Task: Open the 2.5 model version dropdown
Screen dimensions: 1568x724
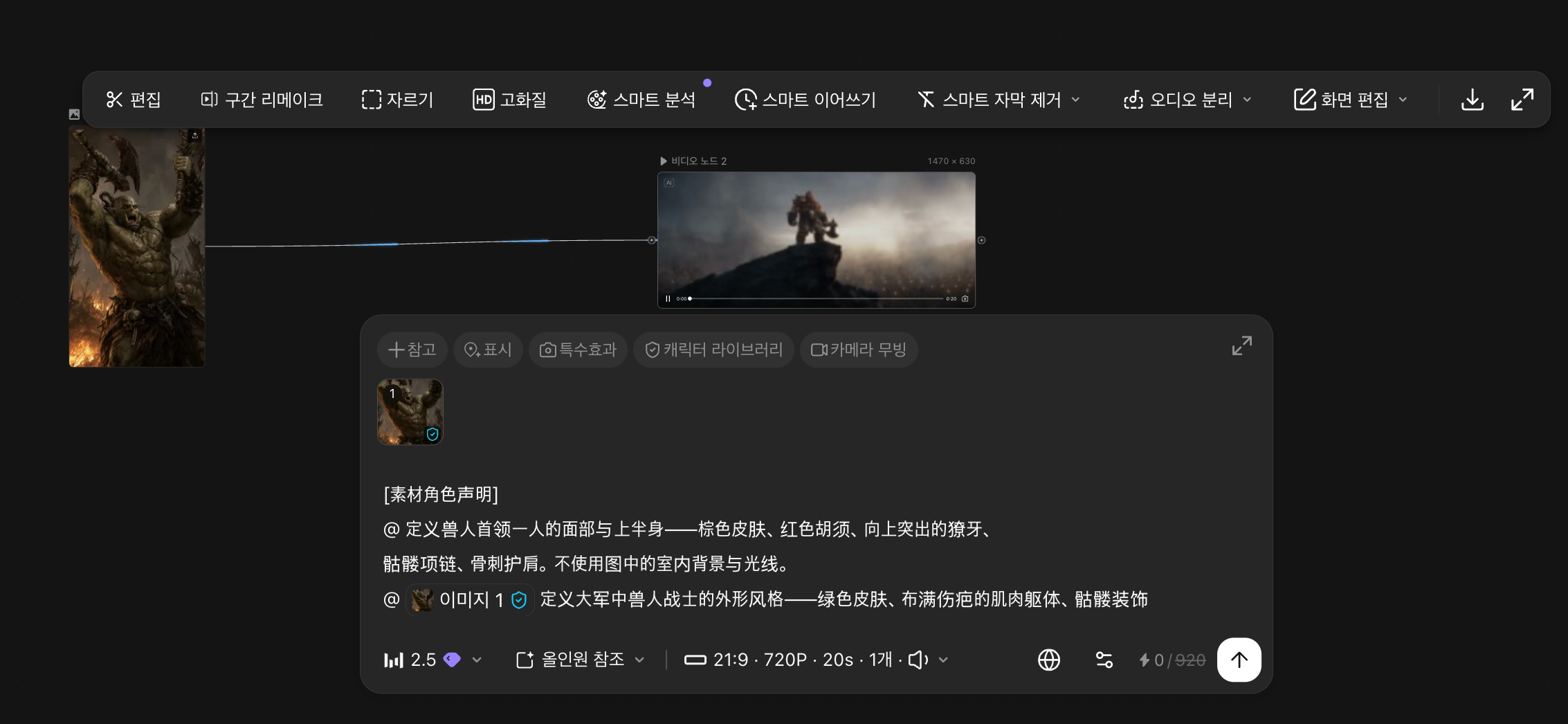Action: (433, 660)
